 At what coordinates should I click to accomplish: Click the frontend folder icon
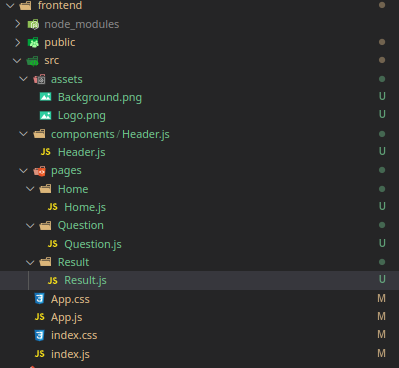[x=26, y=5]
